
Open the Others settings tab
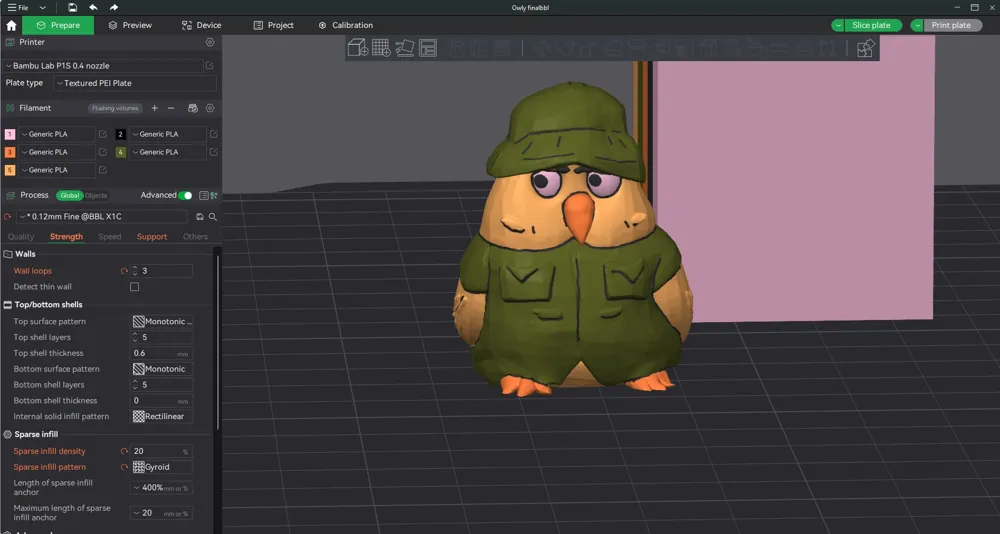coord(195,237)
